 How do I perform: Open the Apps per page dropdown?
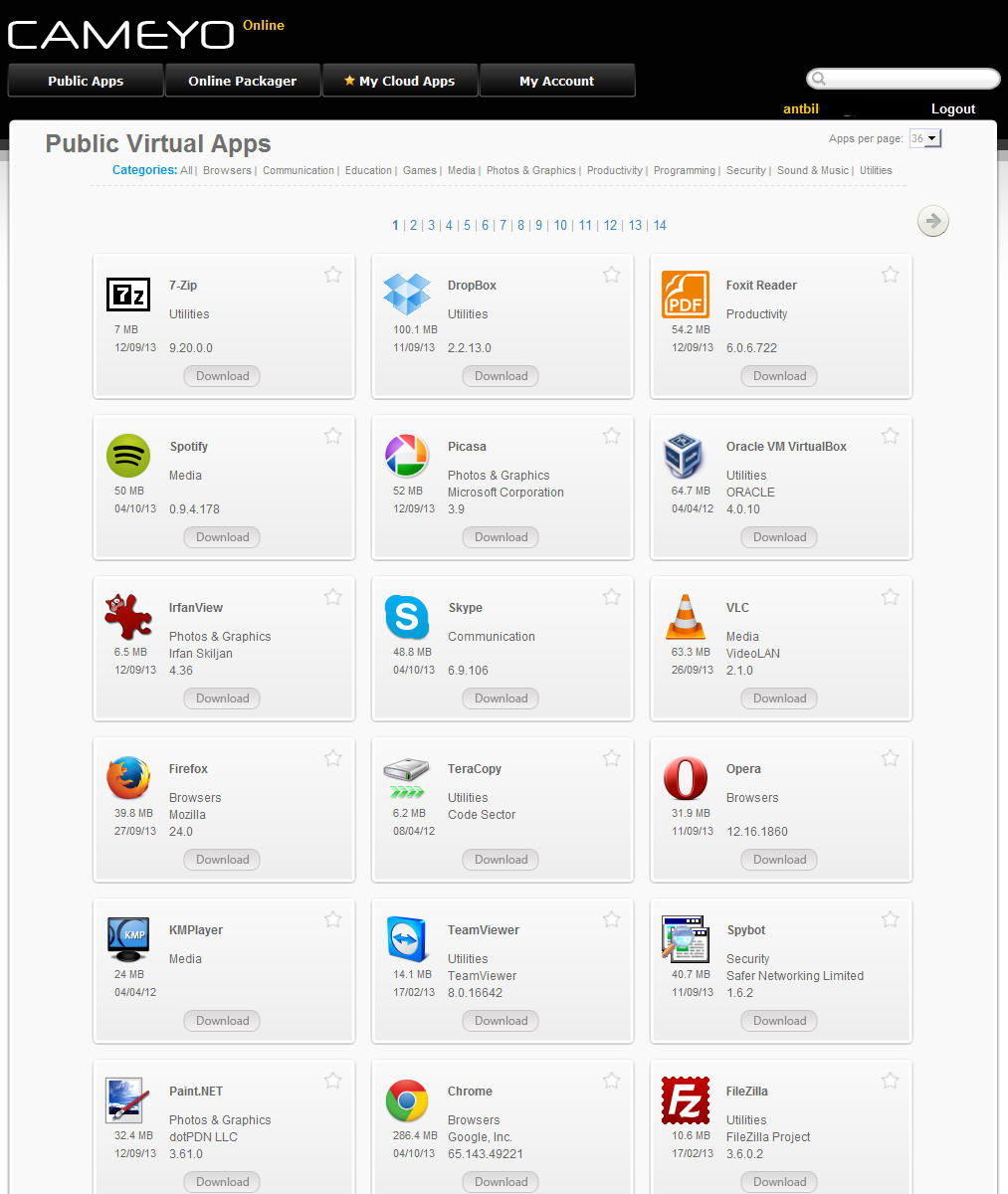tap(924, 138)
